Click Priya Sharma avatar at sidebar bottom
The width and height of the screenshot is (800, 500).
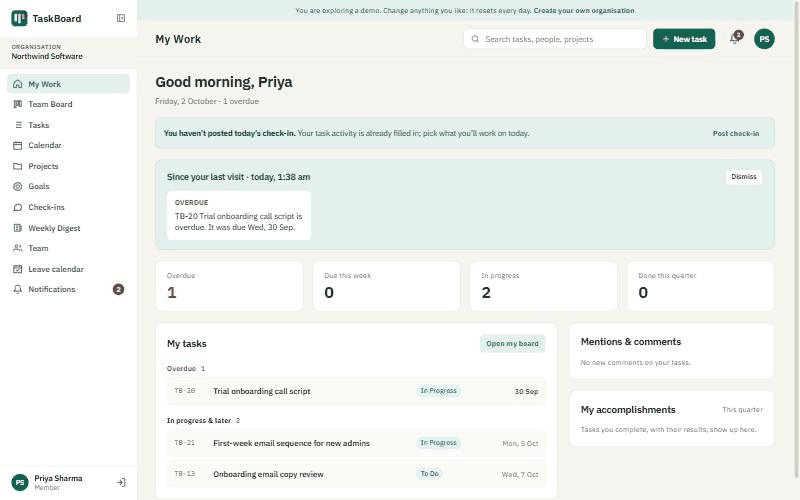click(x=20, y=483)
